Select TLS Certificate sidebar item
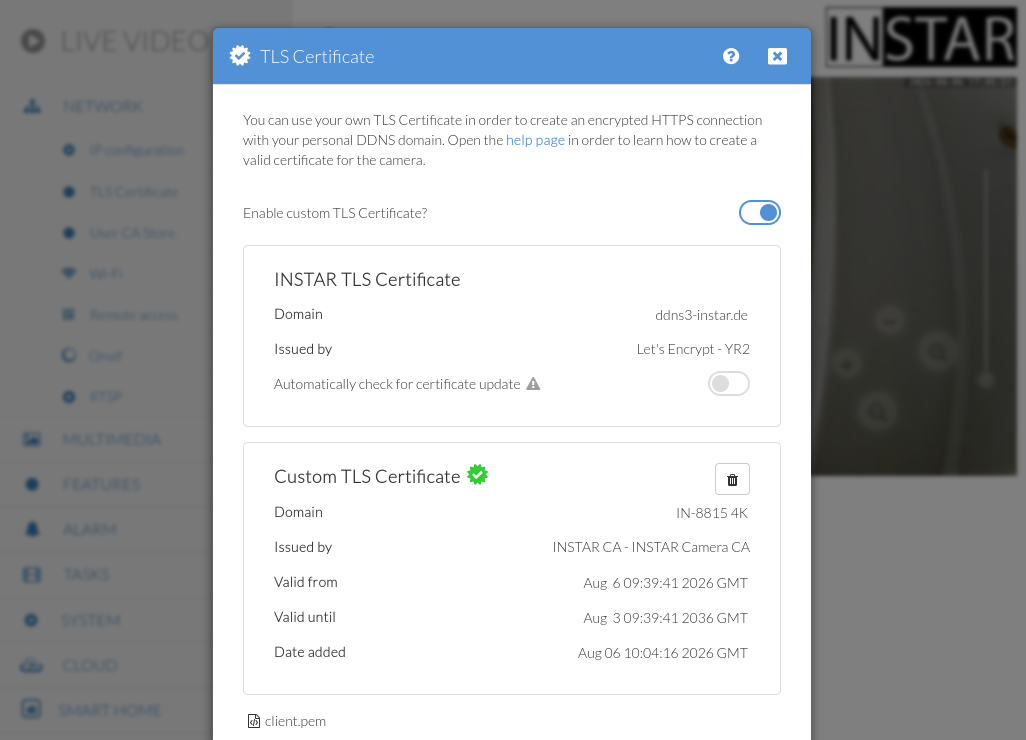This screenshot has width=1026, height=740. [134, 192]
